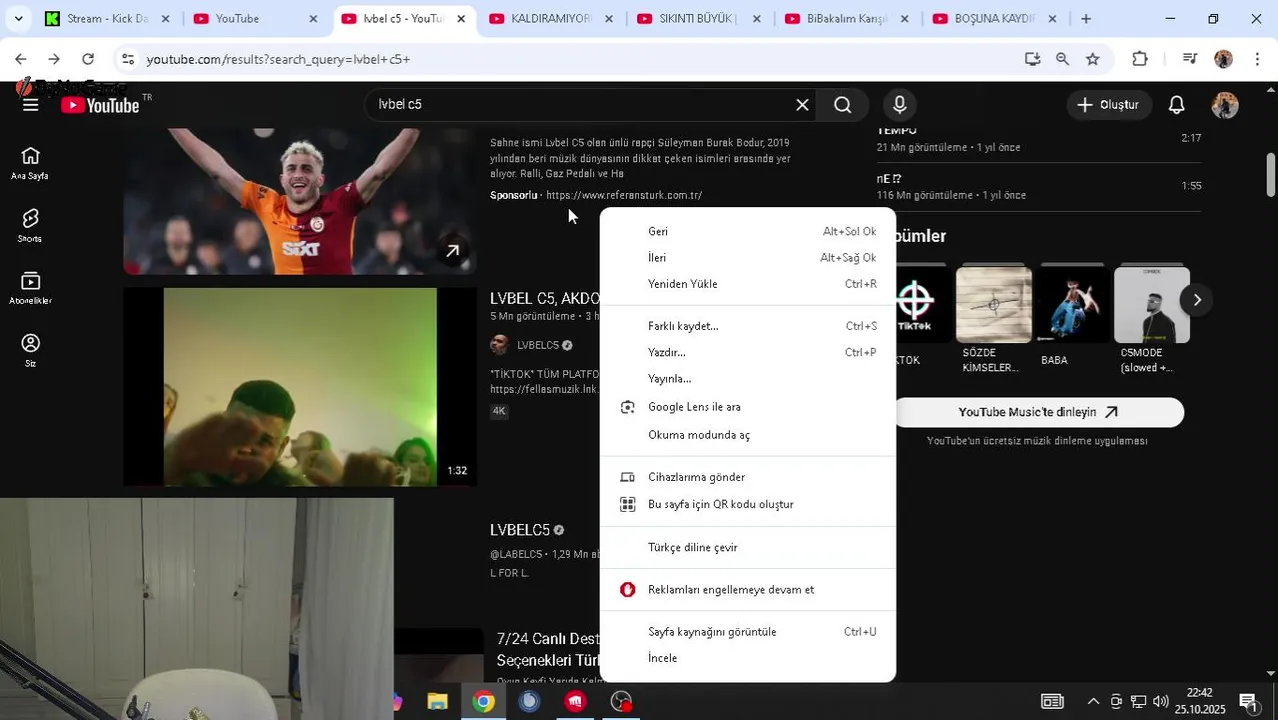Show next albums with the carousel arrow
The height and width of the screenshot is (720, 1278).
coord(1197,300)
